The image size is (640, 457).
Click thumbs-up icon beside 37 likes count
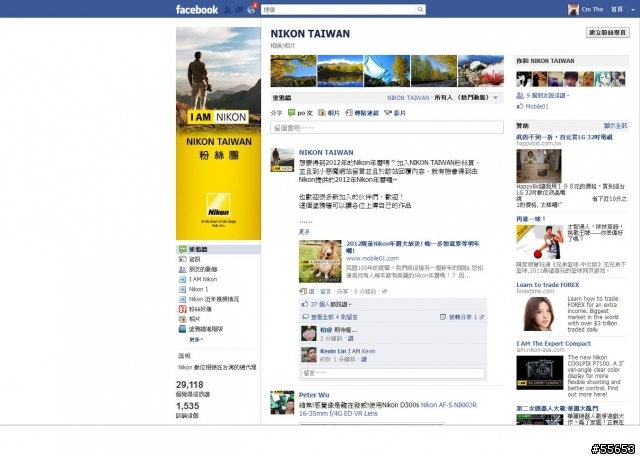click(x=305, y=304)
